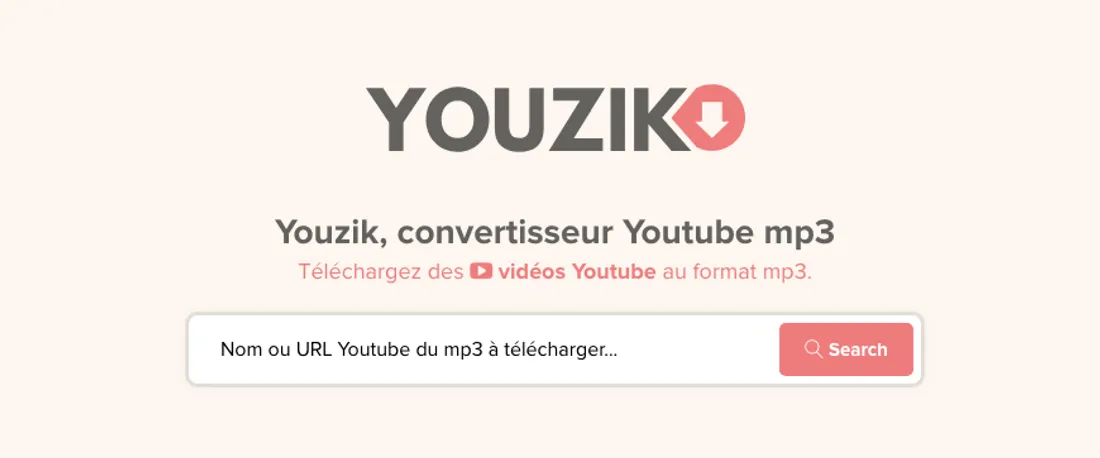Click "au format mp3." subtitle text

[x=737, y=272]
